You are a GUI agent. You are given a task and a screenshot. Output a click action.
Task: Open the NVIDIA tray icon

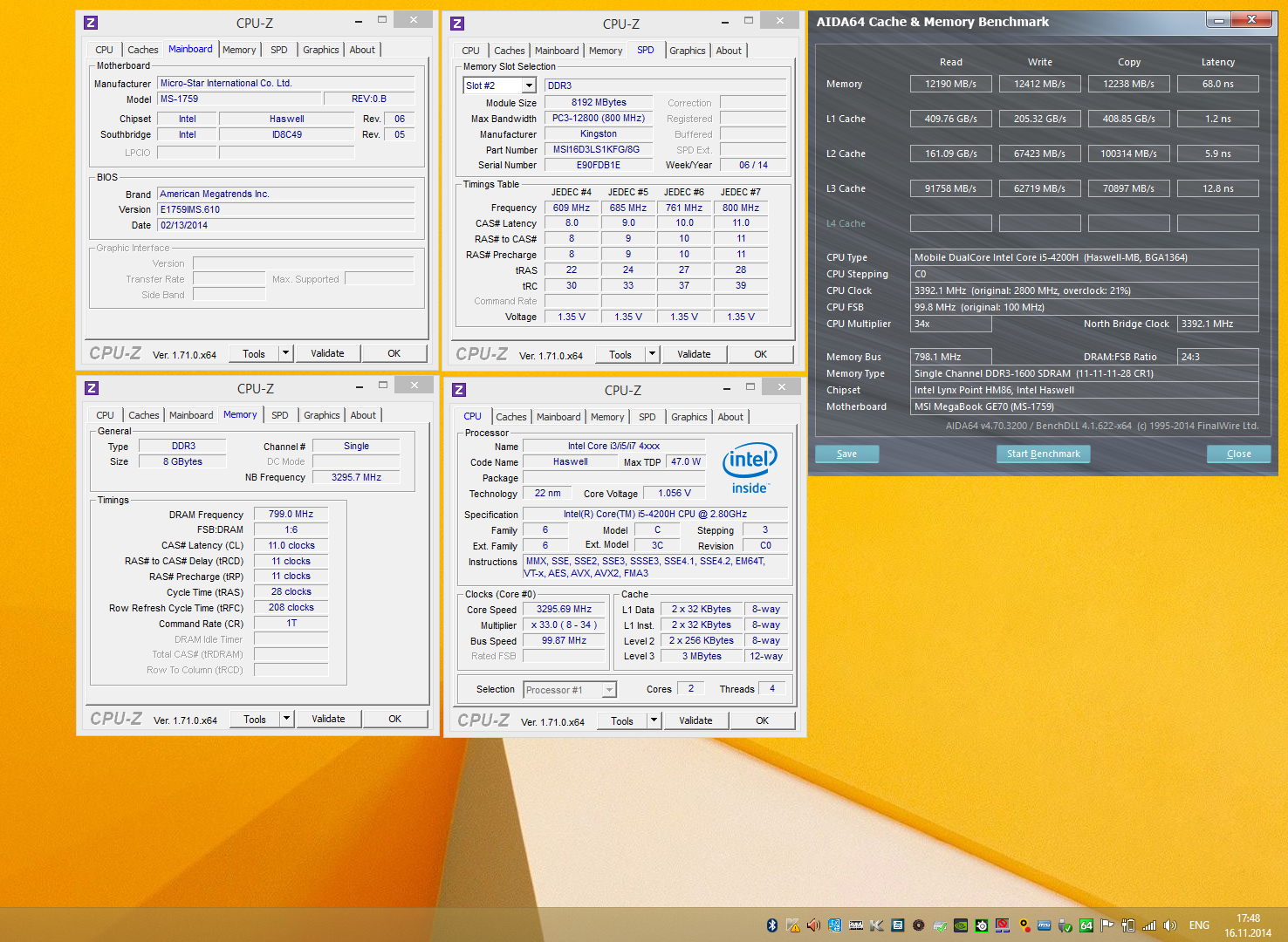click(x=961, y=925)
